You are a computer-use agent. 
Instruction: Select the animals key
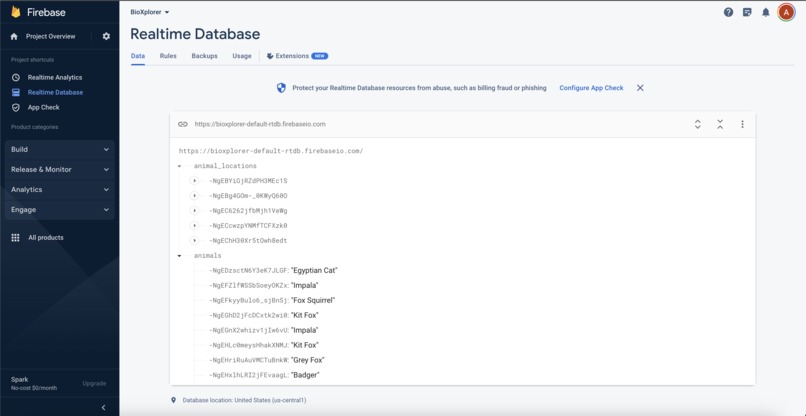[208, 256]
